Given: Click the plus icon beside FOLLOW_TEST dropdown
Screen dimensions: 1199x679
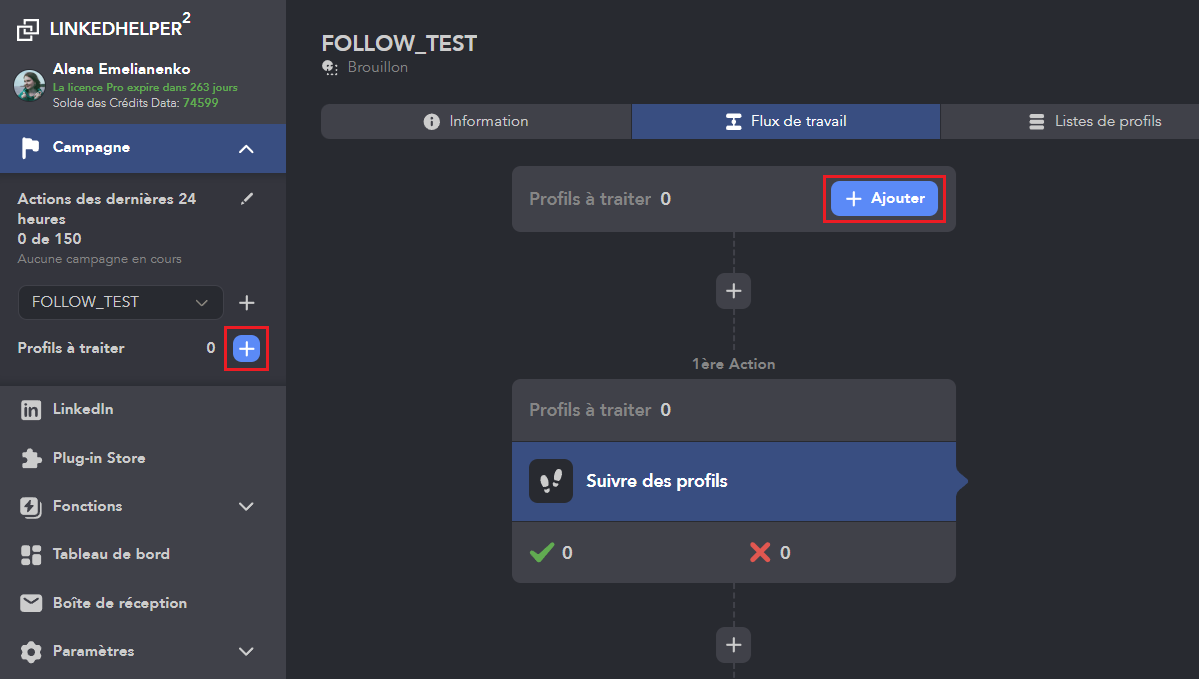Looking at the screenshot, I should [x=247, y=303].
